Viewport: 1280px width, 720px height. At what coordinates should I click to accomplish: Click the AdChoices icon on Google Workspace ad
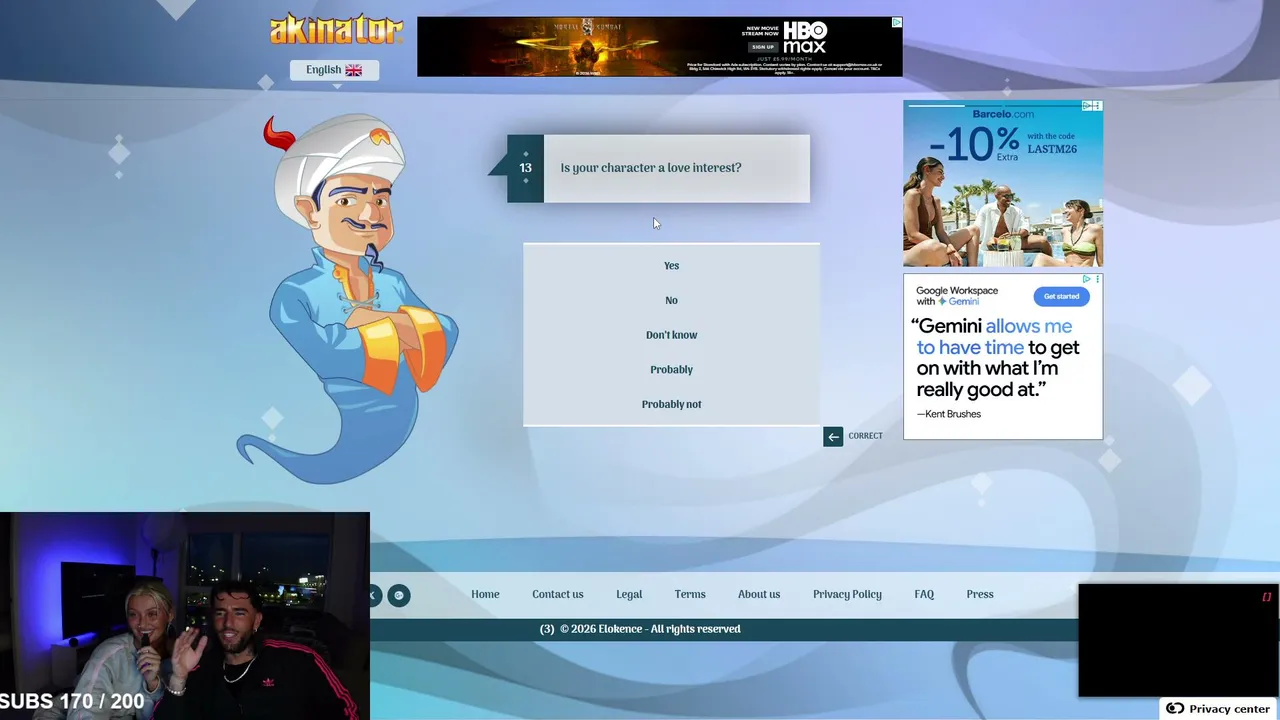(1087, 279)
